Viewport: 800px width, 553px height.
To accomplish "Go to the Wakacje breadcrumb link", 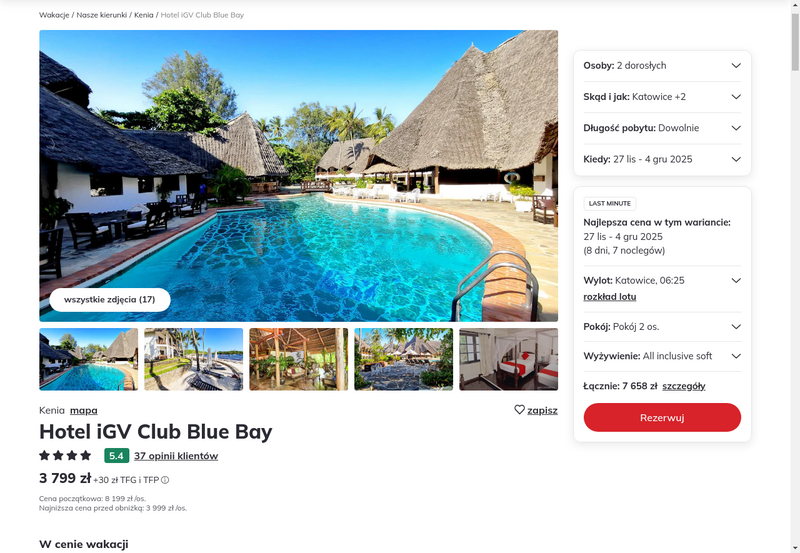I will [54, 15].
